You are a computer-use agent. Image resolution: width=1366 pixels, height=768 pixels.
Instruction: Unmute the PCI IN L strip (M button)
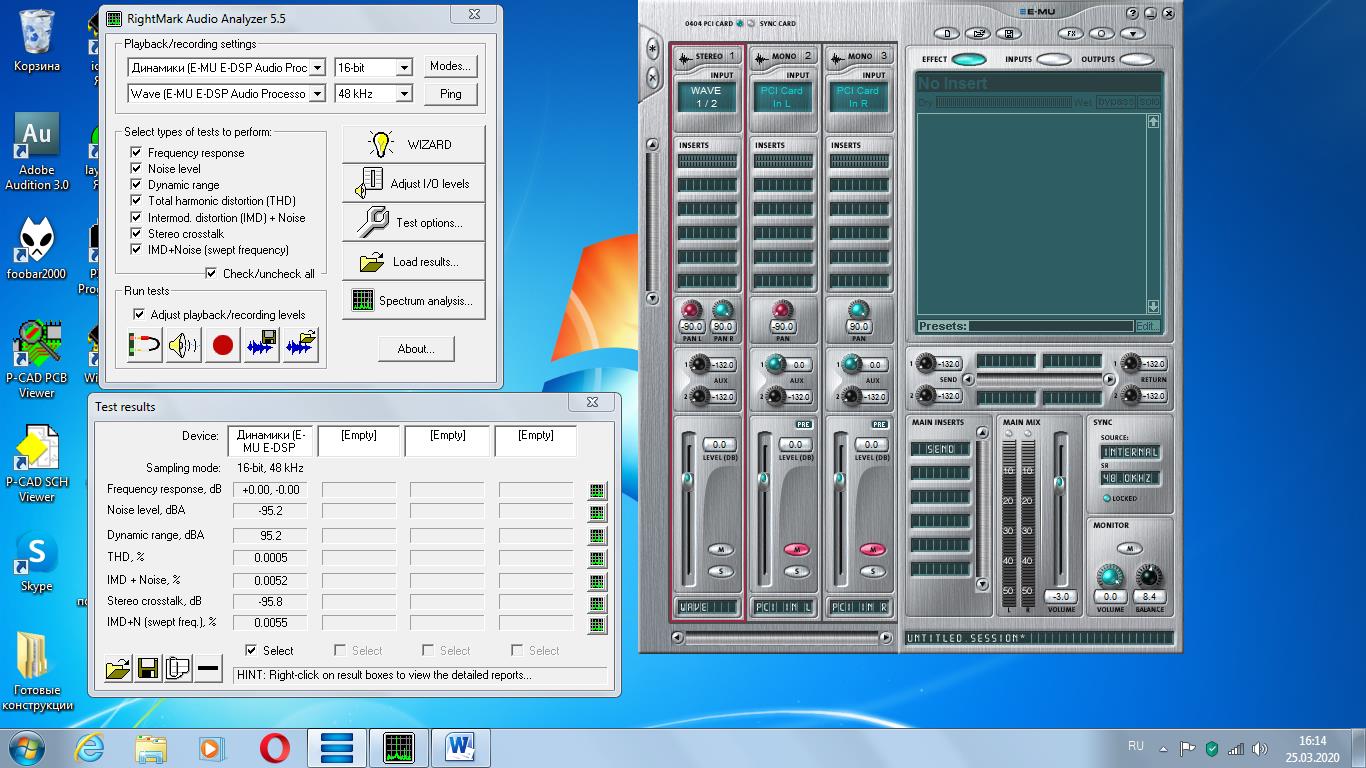tap(796, 549)
